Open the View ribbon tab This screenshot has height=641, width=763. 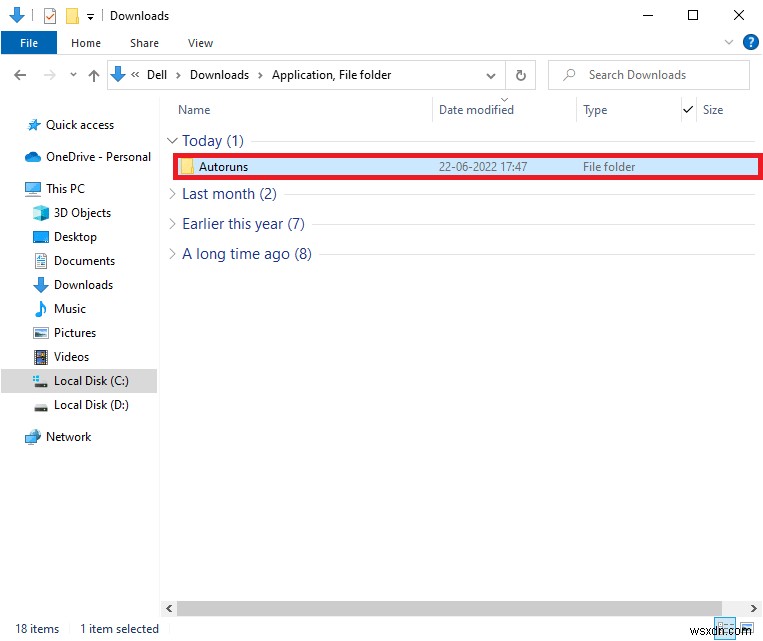[x=200, y=43]
